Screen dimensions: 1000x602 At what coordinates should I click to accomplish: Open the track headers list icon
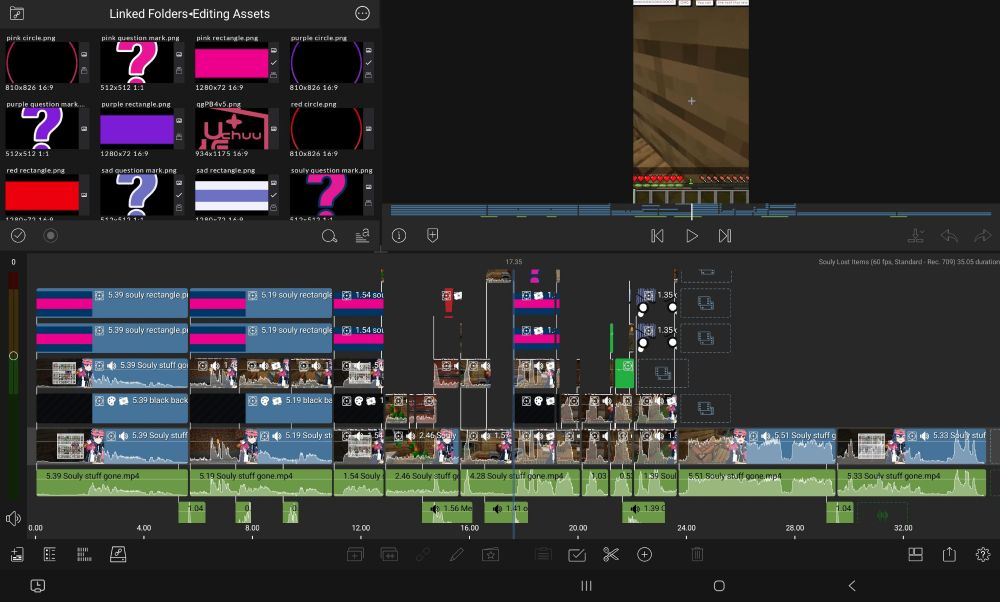[50, 554]
